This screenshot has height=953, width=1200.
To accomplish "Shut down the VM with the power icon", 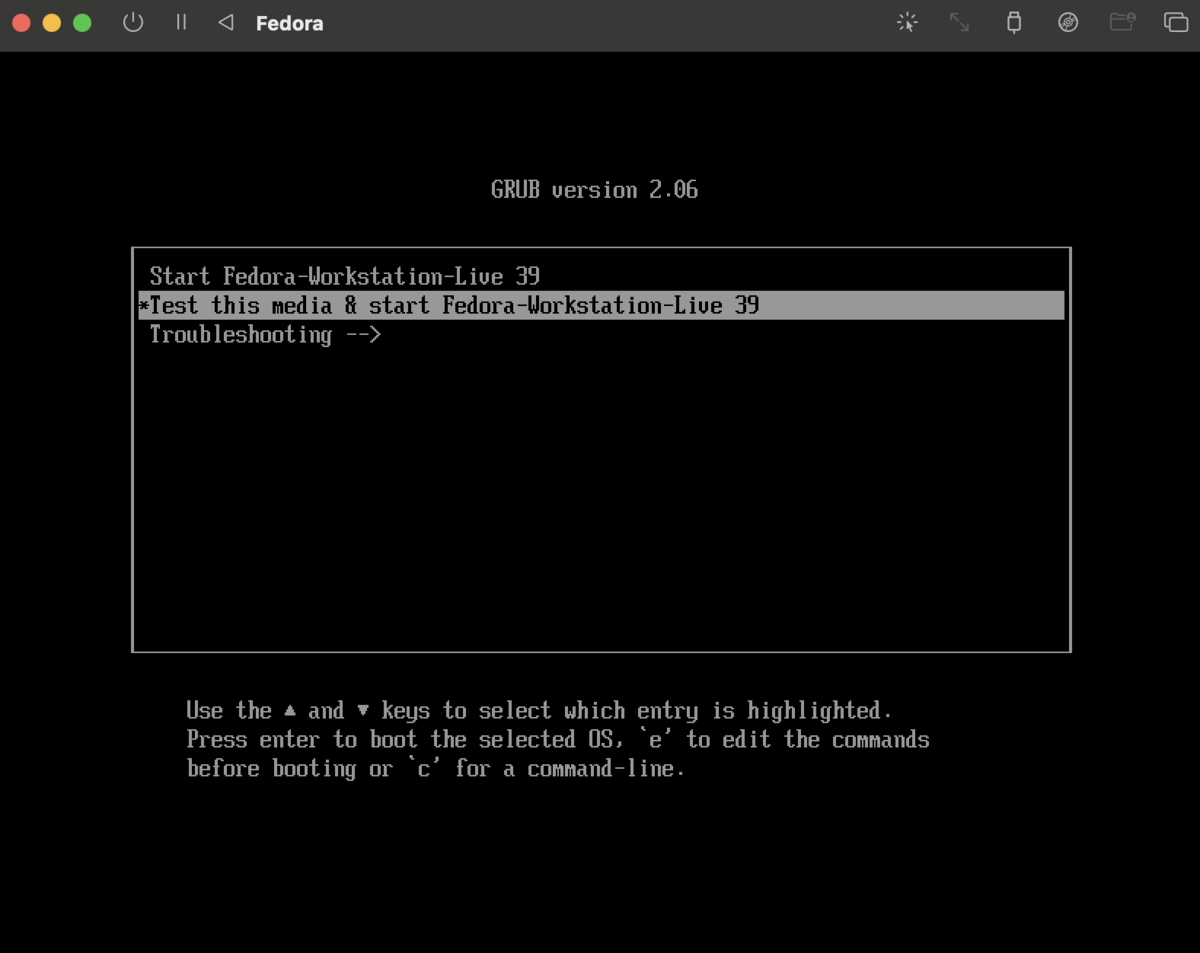I will 133,22.
